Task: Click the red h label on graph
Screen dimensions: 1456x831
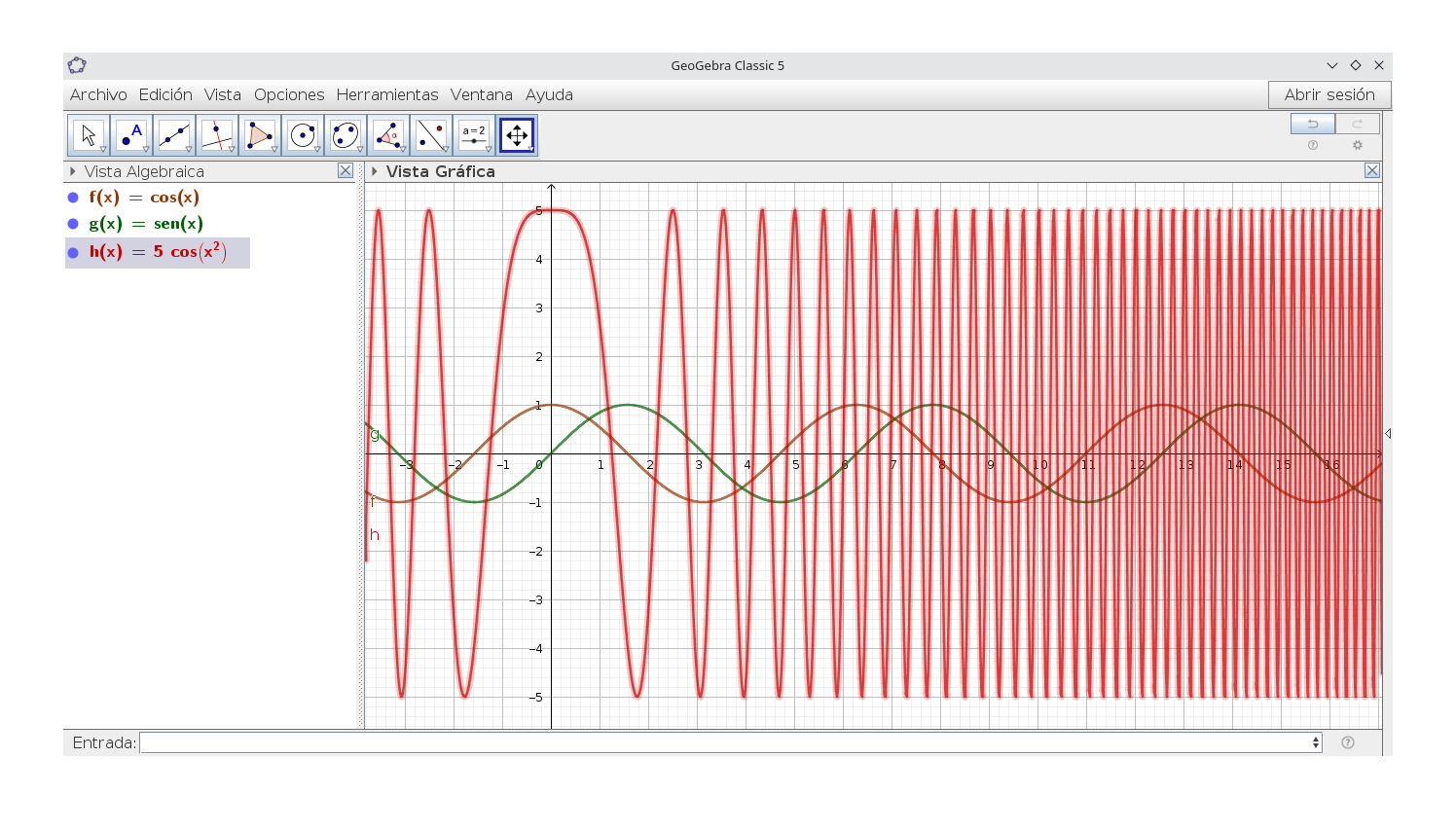Action: click(x=375, y=534)
